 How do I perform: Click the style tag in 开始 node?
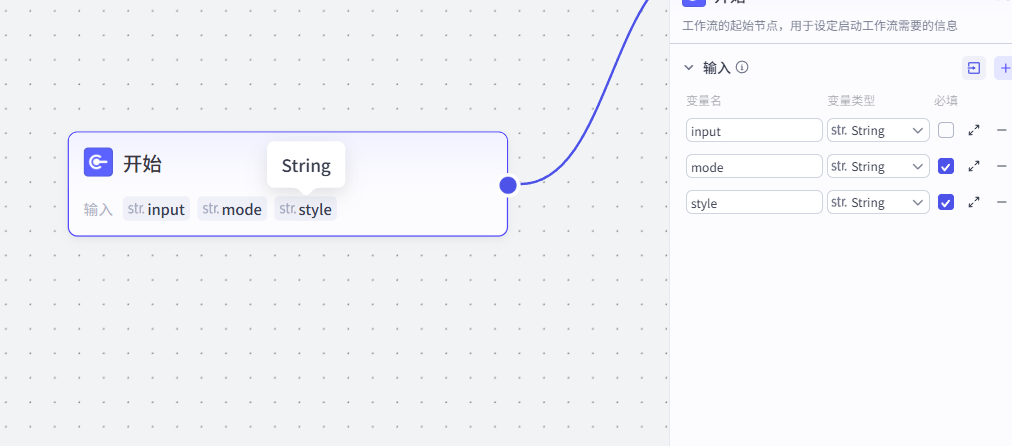coord(306,209)
